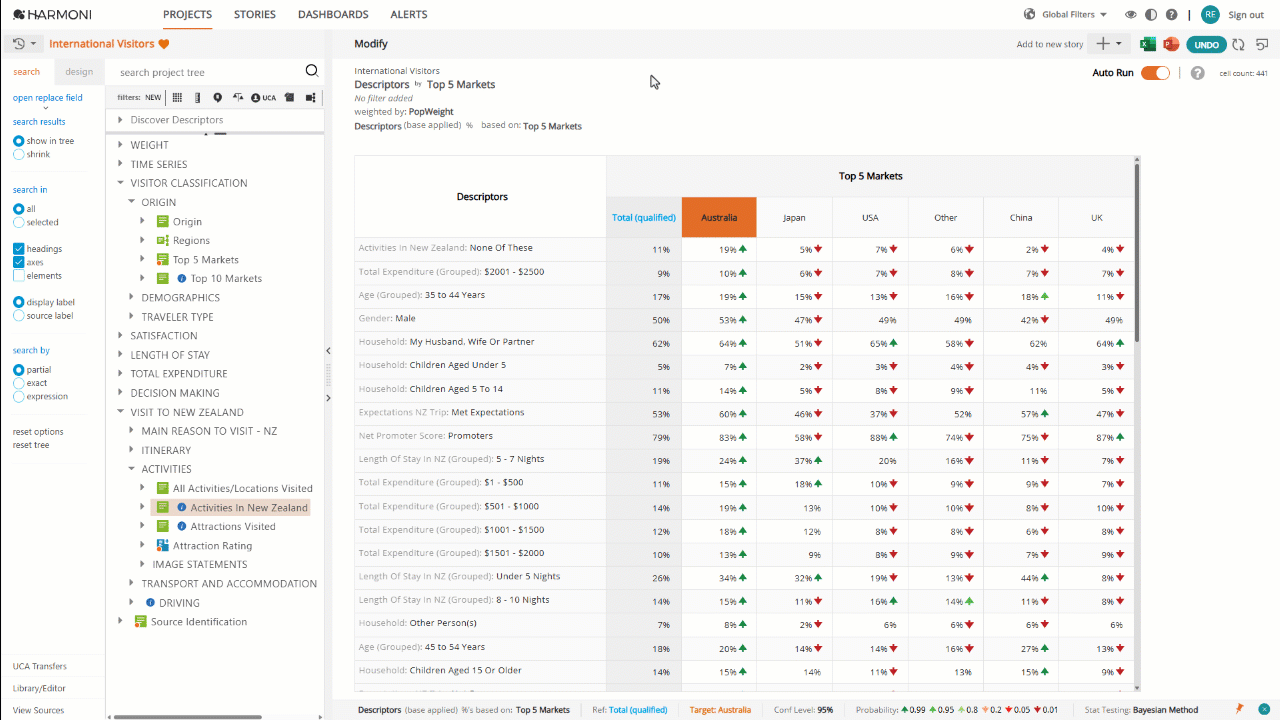The height and width of the screenshot is (720, 1280).
Task: Click the refresh arrows icon beside UNDO
Action: click(1239, 44)
